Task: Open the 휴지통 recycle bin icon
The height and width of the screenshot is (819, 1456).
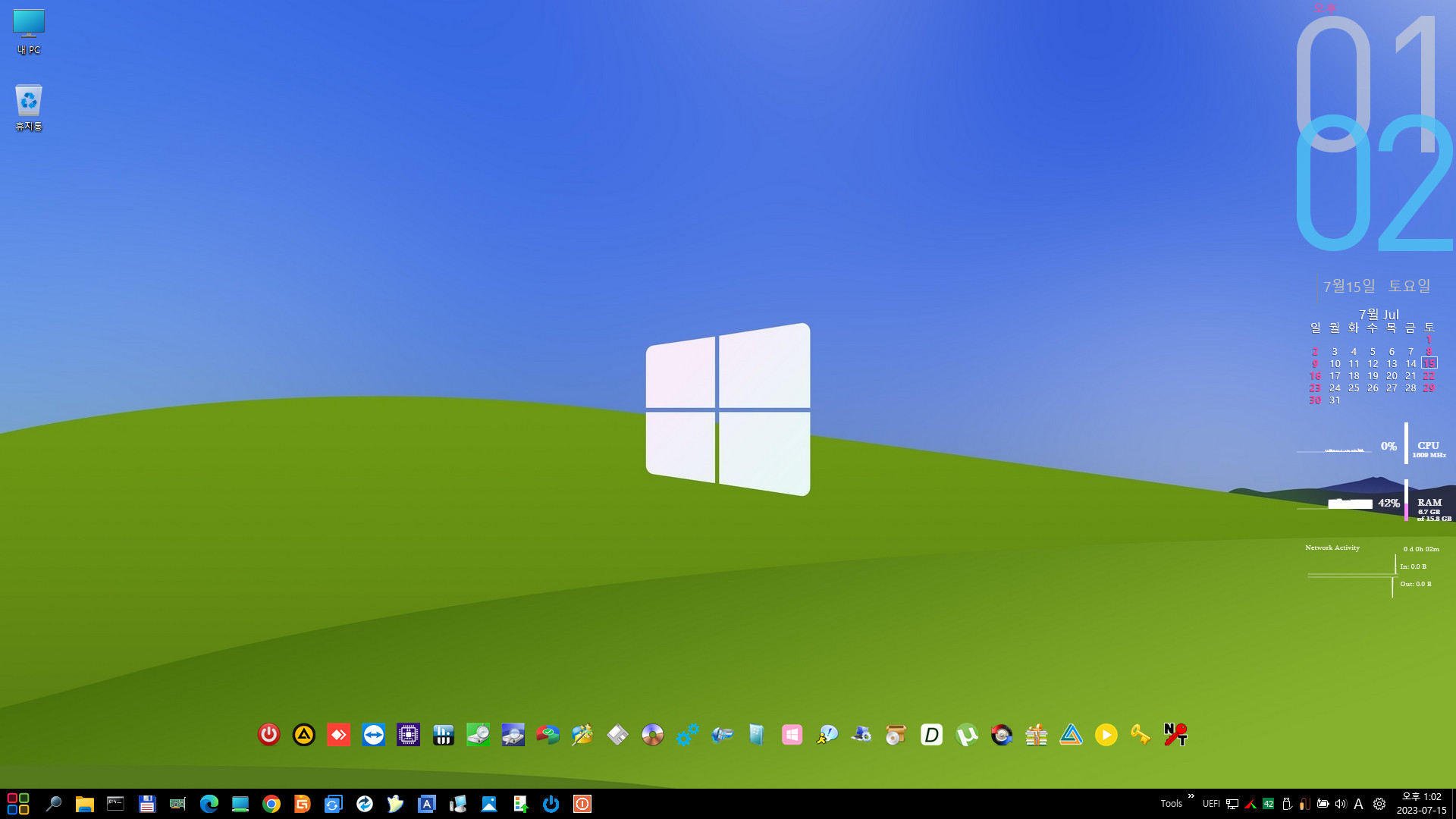Action: coord(29,107)
